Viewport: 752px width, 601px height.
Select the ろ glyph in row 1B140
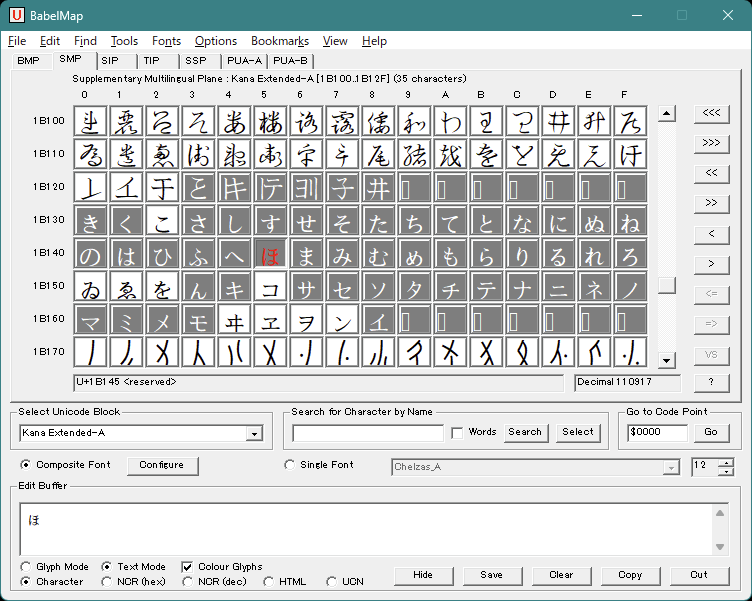coord(630,254)
